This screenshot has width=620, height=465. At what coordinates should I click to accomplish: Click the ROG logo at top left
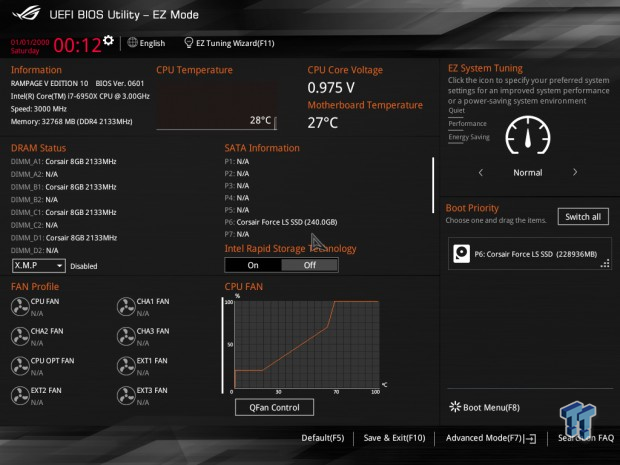point(26,13)
